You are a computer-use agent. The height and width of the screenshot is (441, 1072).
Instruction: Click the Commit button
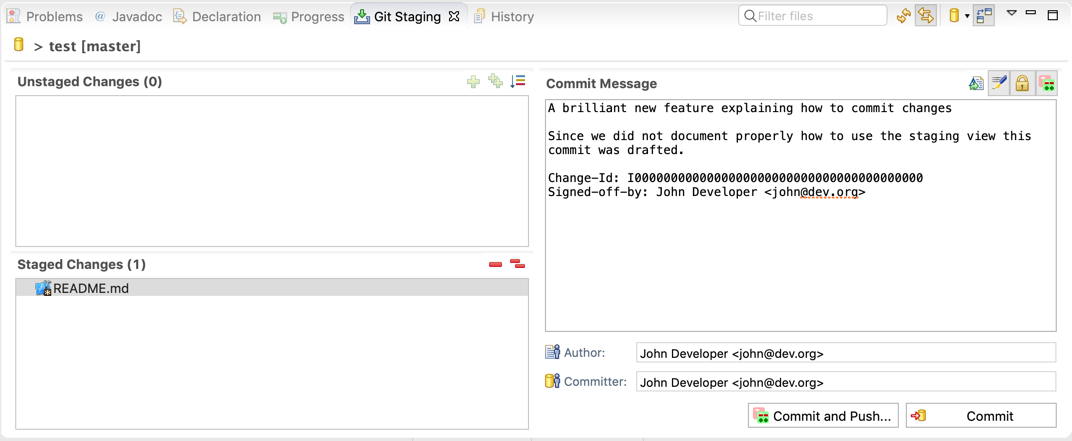pyautogui.click(x=981, y=416)
